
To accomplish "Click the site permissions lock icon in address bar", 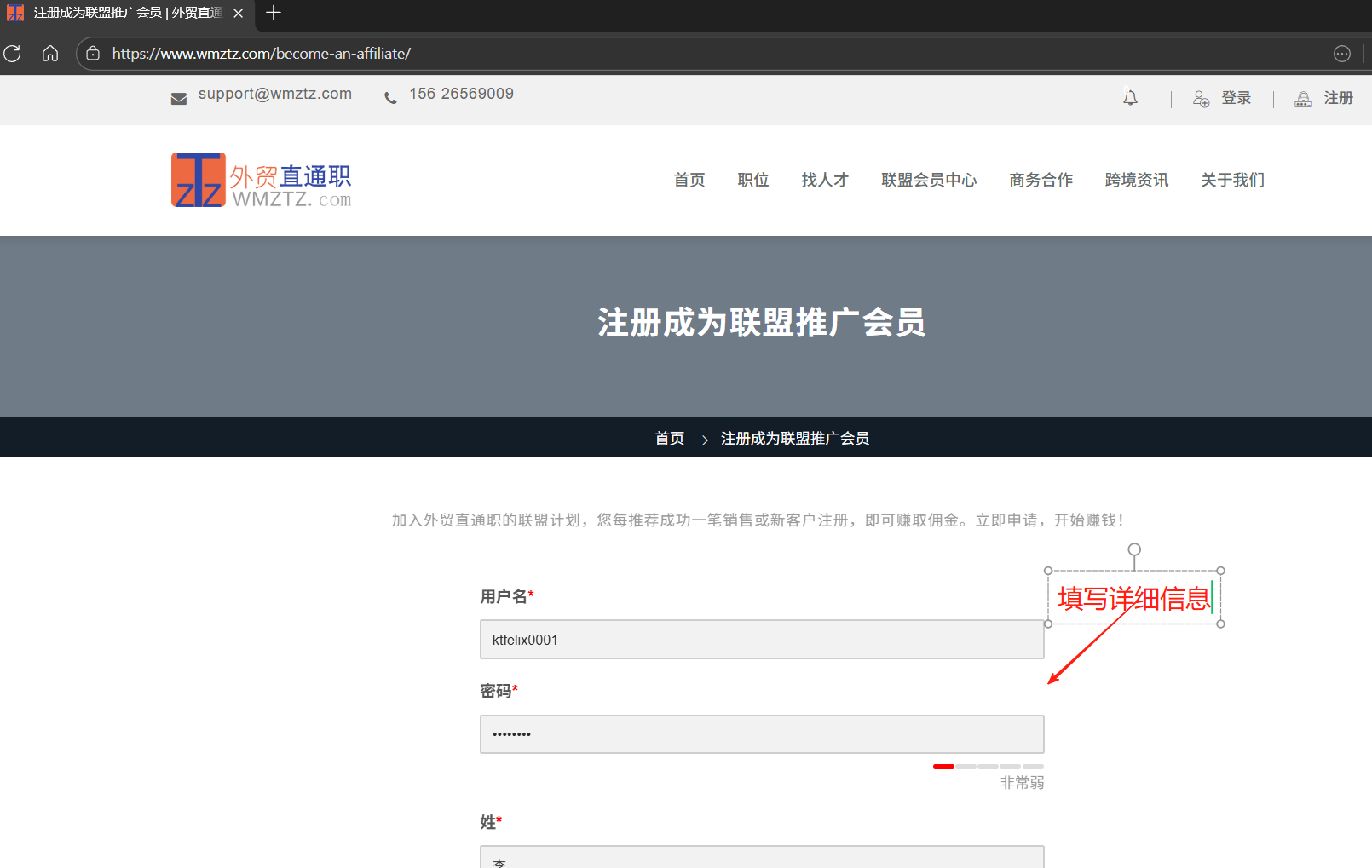I will click(x=91, y=53).
